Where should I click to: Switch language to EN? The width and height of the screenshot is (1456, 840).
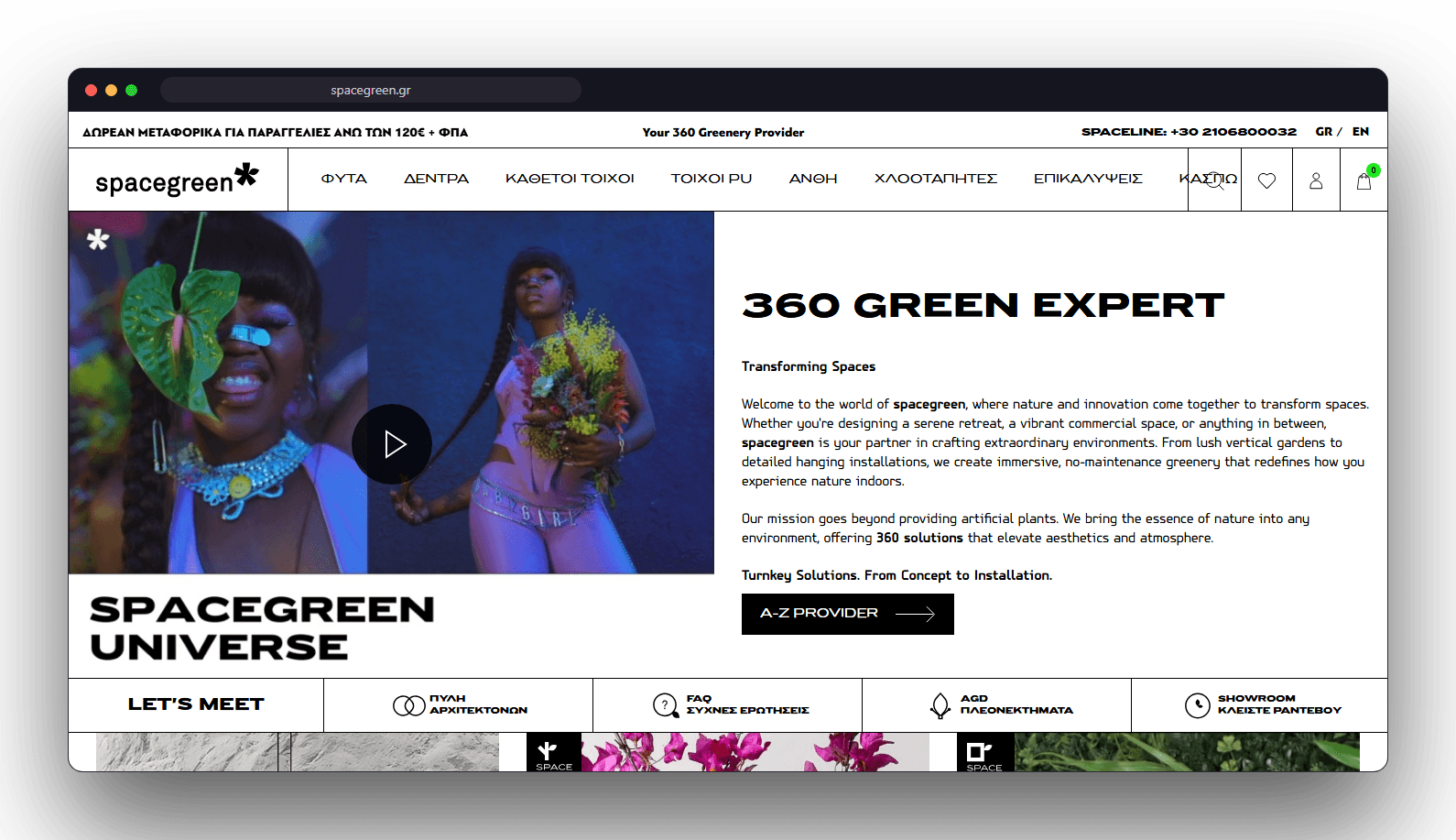[x=1361, y=132]
